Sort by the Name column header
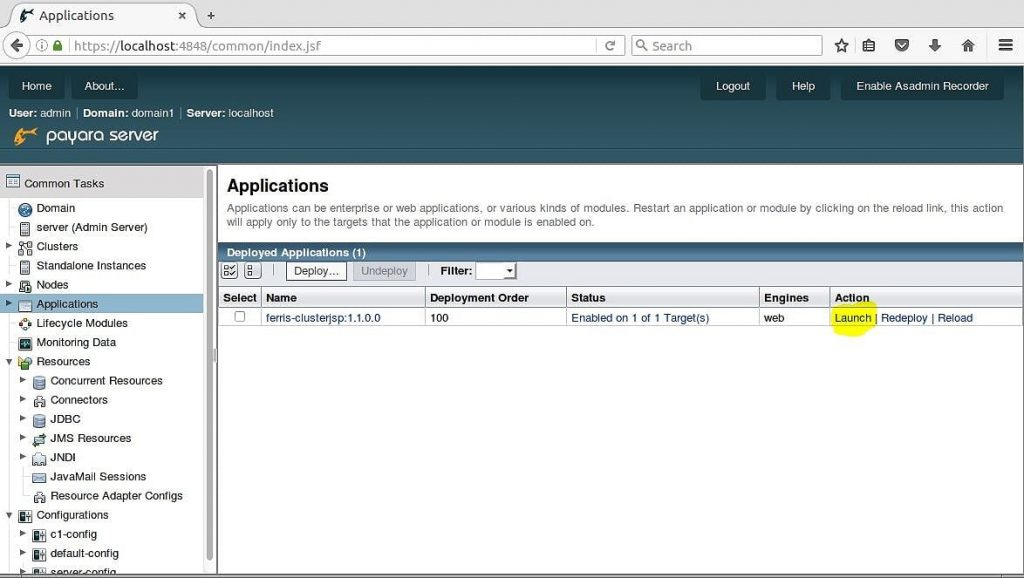Image resolution: width=1024 pixels, height=578 pixels. 281,298
